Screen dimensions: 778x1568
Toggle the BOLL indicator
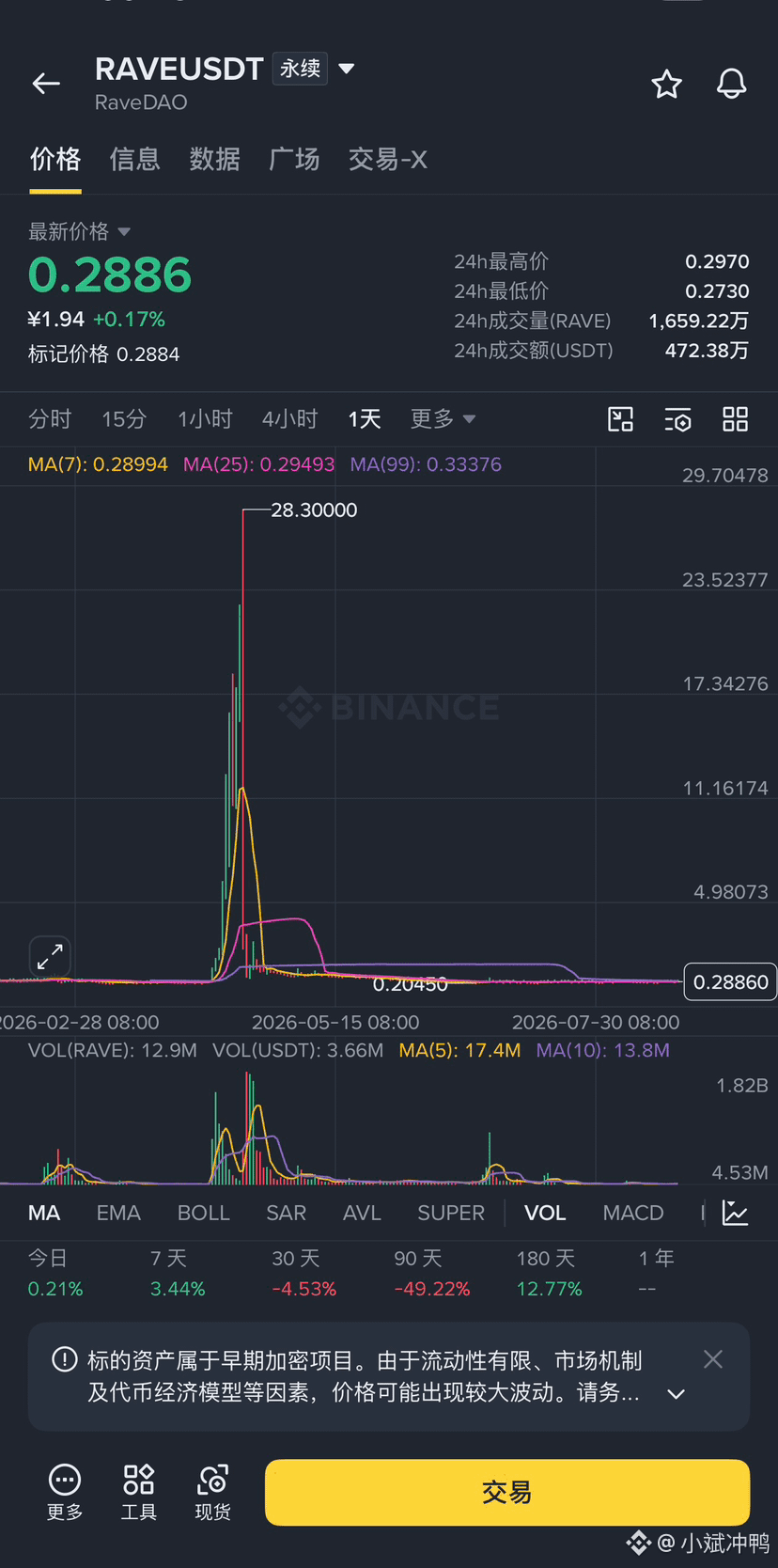point(204,1213)
